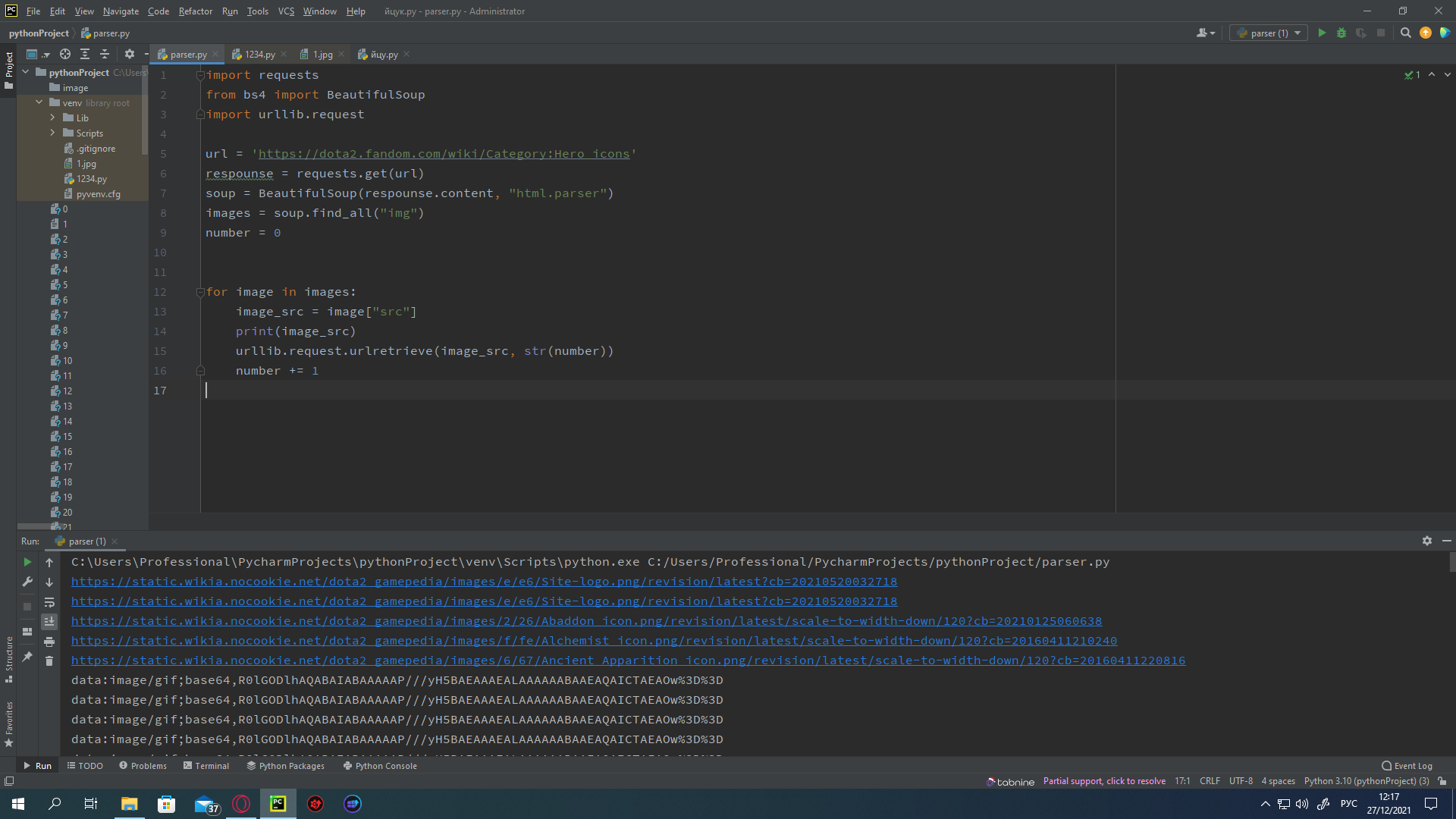Click the Print icon in Run console
This screenshot has width=1456, height=819.
click(x=49, y=642)
